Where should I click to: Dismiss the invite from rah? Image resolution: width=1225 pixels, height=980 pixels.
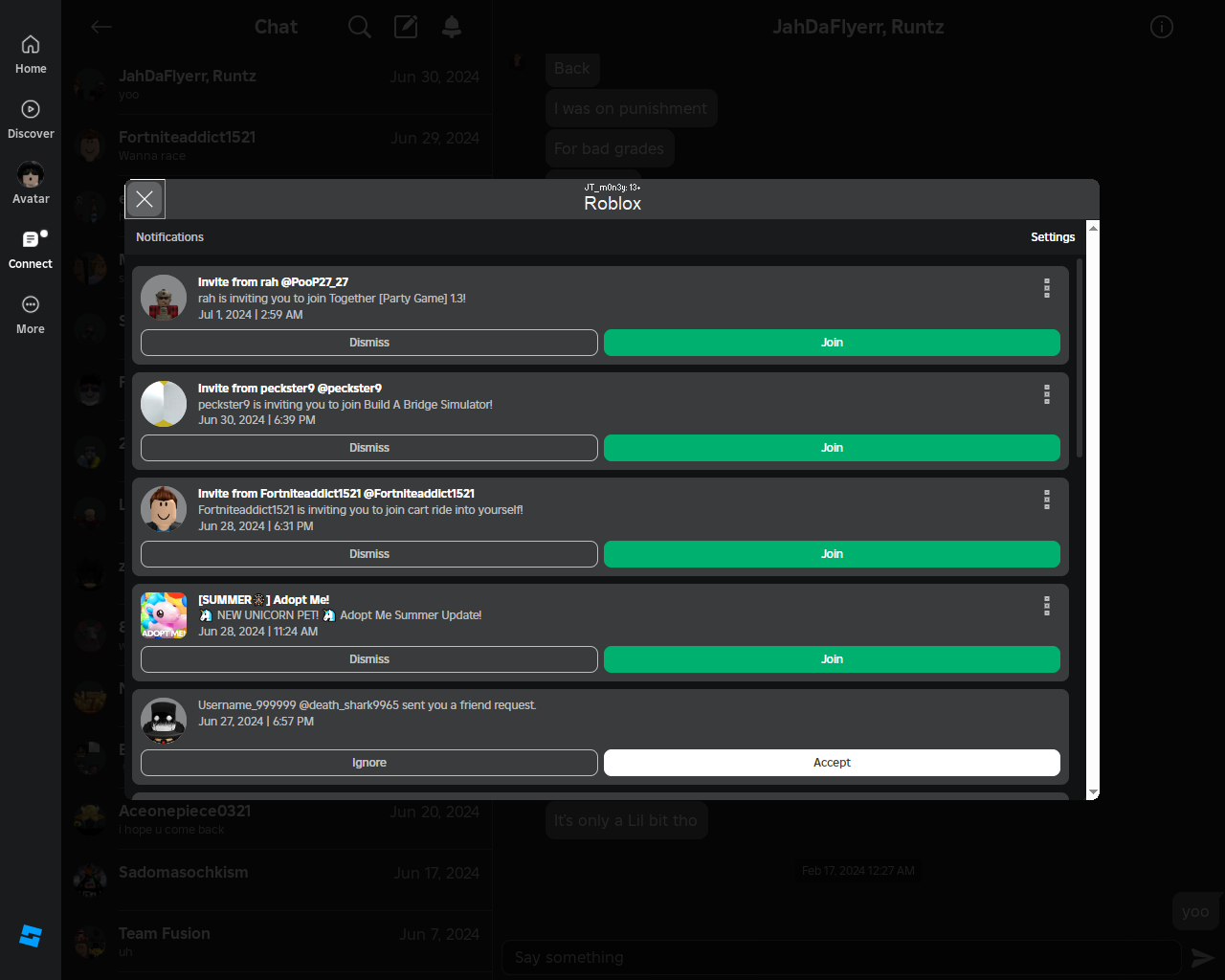tap(369, 343)
